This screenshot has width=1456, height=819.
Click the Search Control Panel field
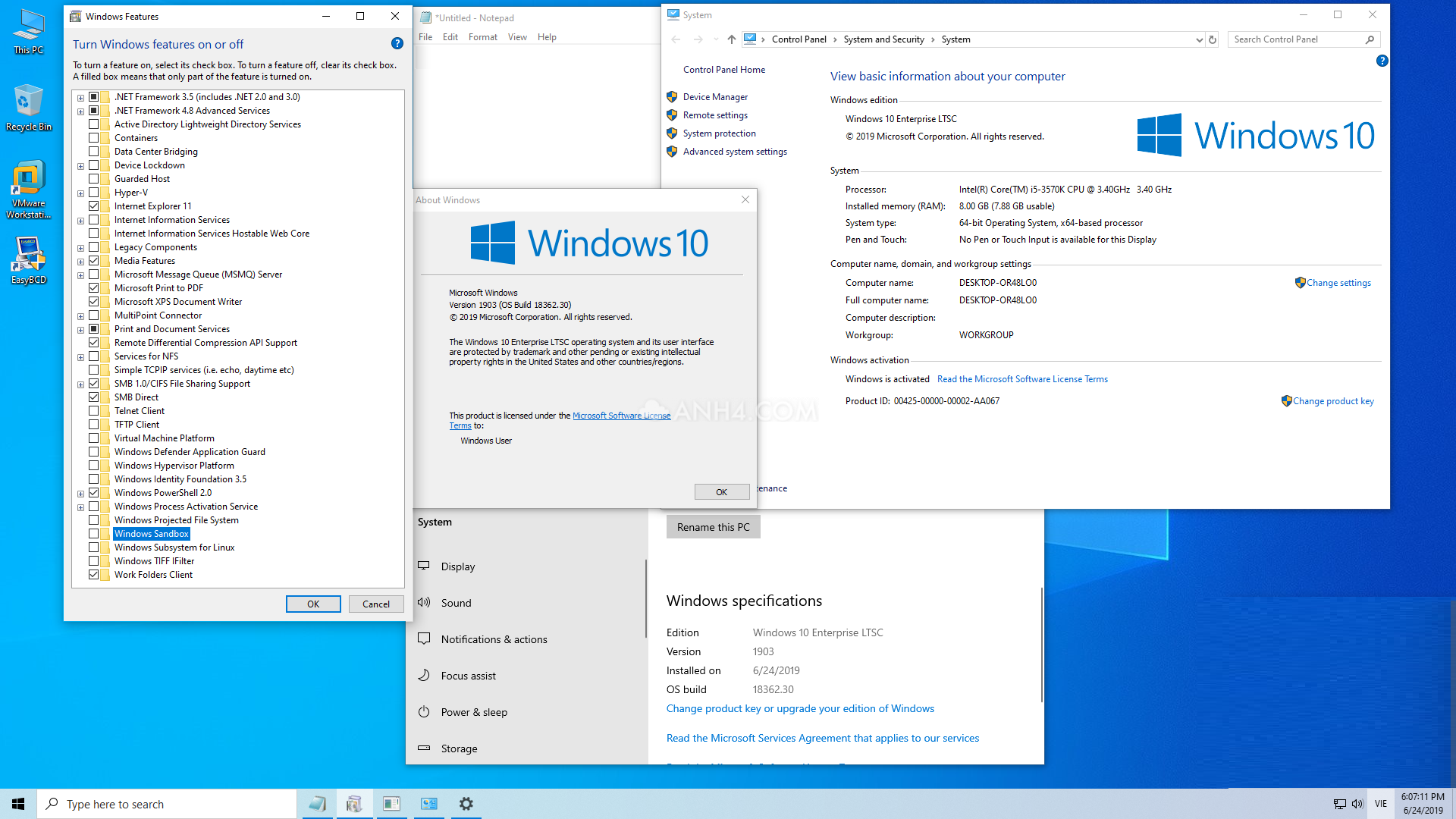click(1297, 39)
